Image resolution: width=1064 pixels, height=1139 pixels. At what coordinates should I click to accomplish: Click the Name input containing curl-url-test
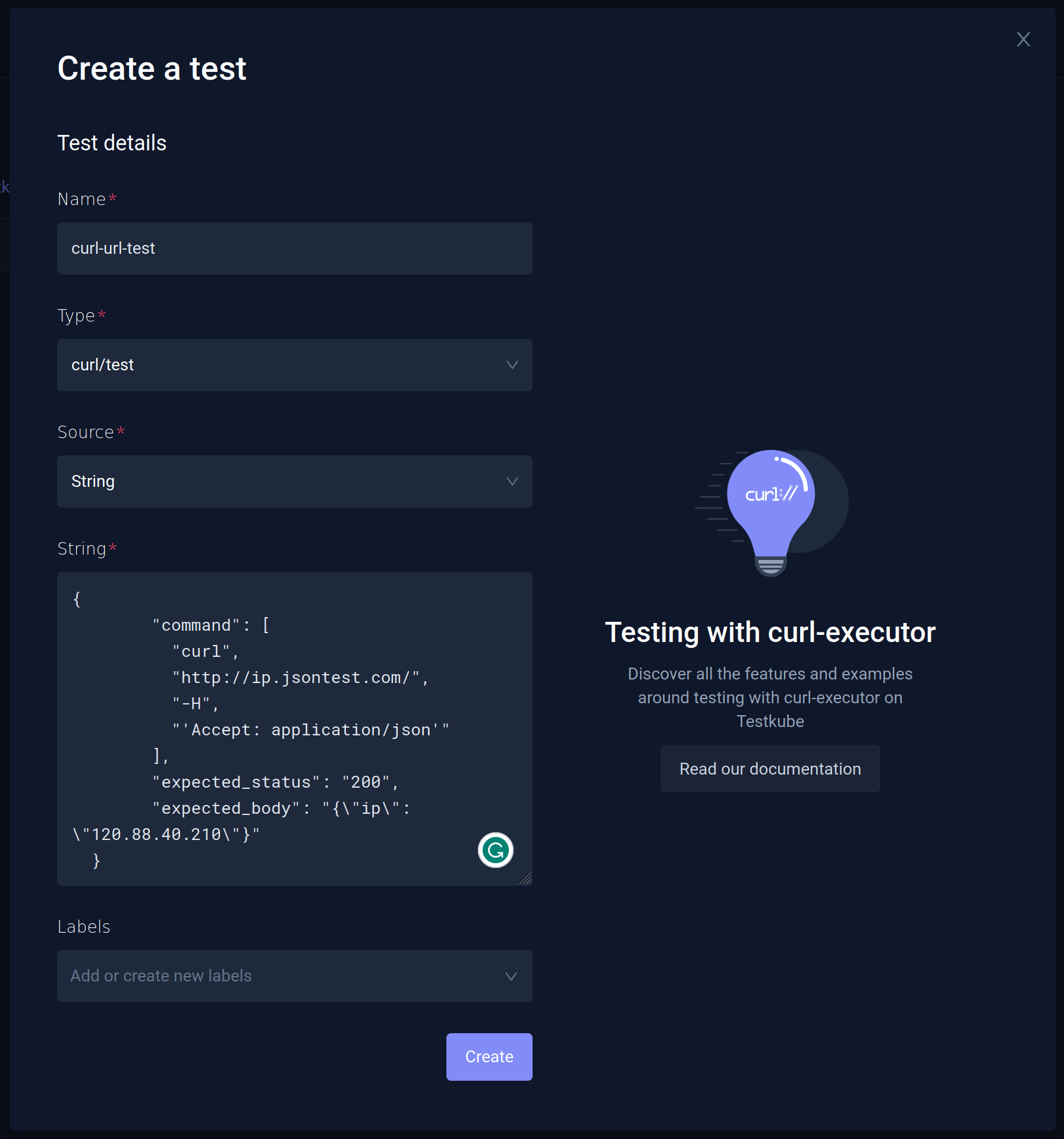pos(294,248)
